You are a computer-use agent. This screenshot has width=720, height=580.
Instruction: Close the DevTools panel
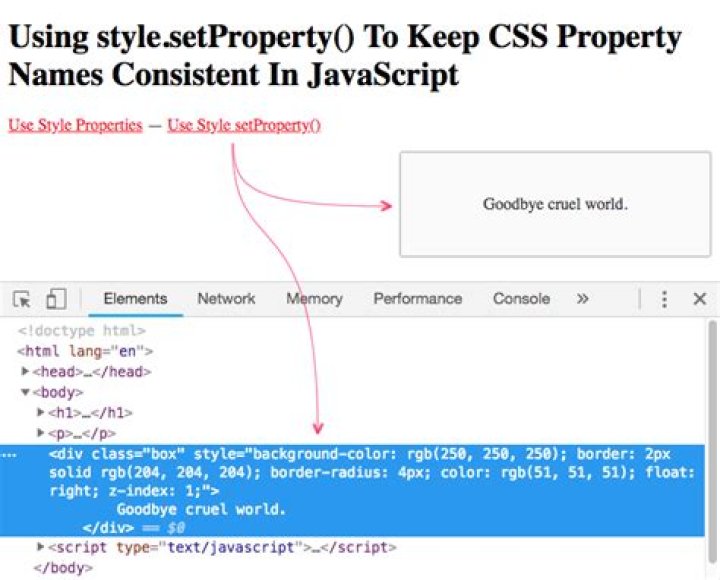(699, 299)
